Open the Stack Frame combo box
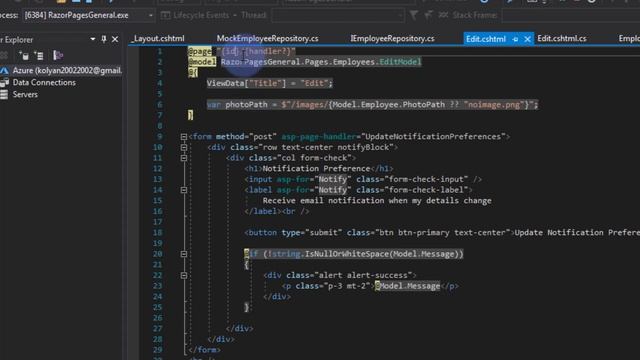Screen dimensions: 640x360 coord(571,16)
